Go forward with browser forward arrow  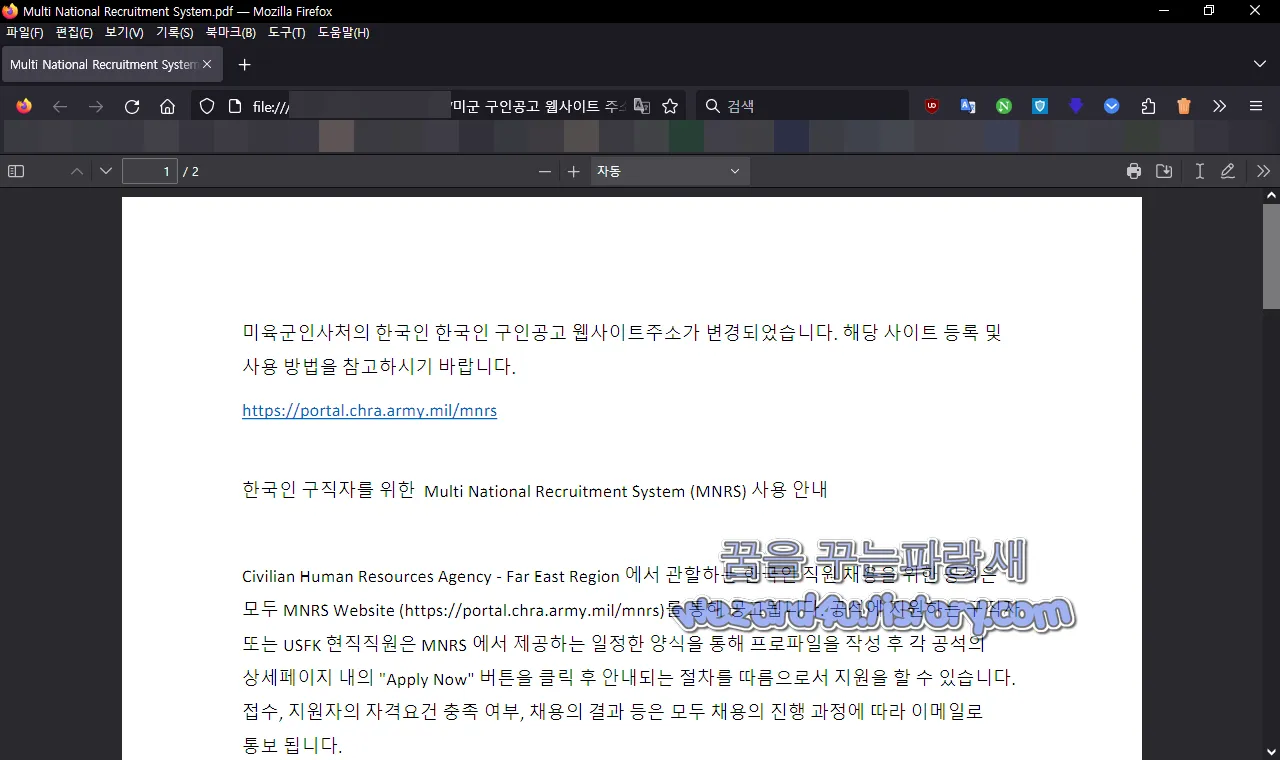click(96, 106)
